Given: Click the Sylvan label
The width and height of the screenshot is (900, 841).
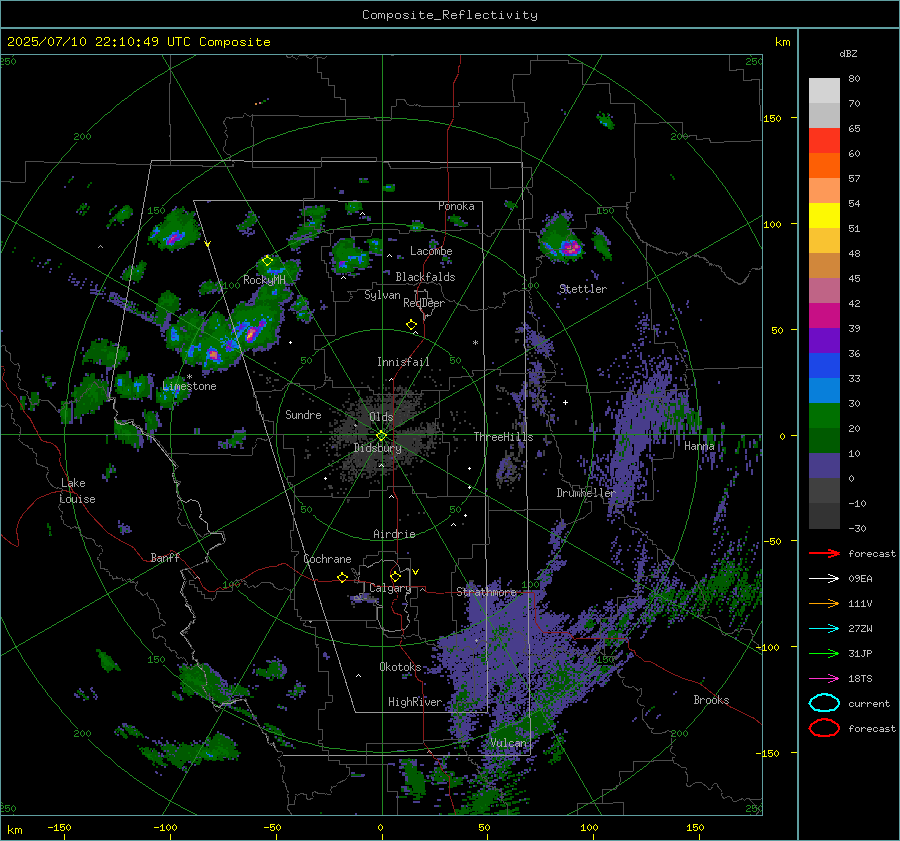Looking at the screenshot, I should pyautogui.click(x=382, y=295).
